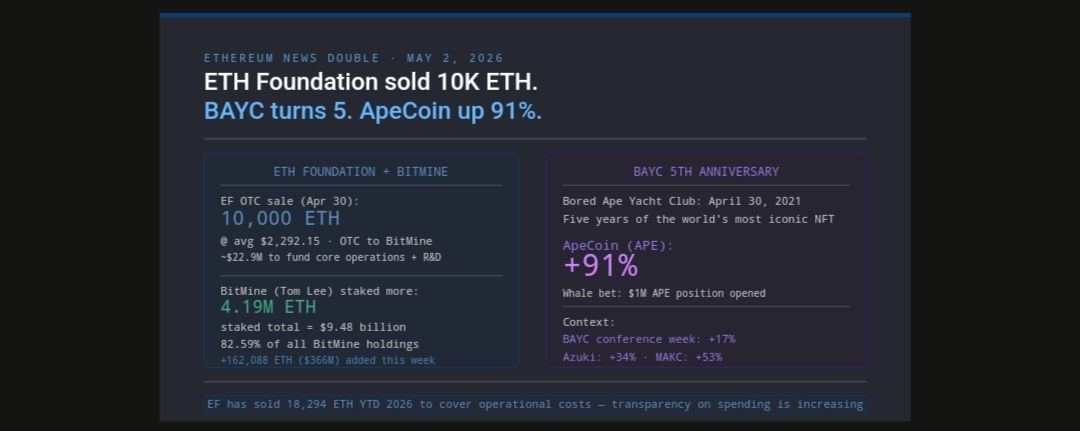Click the green '4.19M ETH' figure
1080x431 pixels.
[269, 307]
